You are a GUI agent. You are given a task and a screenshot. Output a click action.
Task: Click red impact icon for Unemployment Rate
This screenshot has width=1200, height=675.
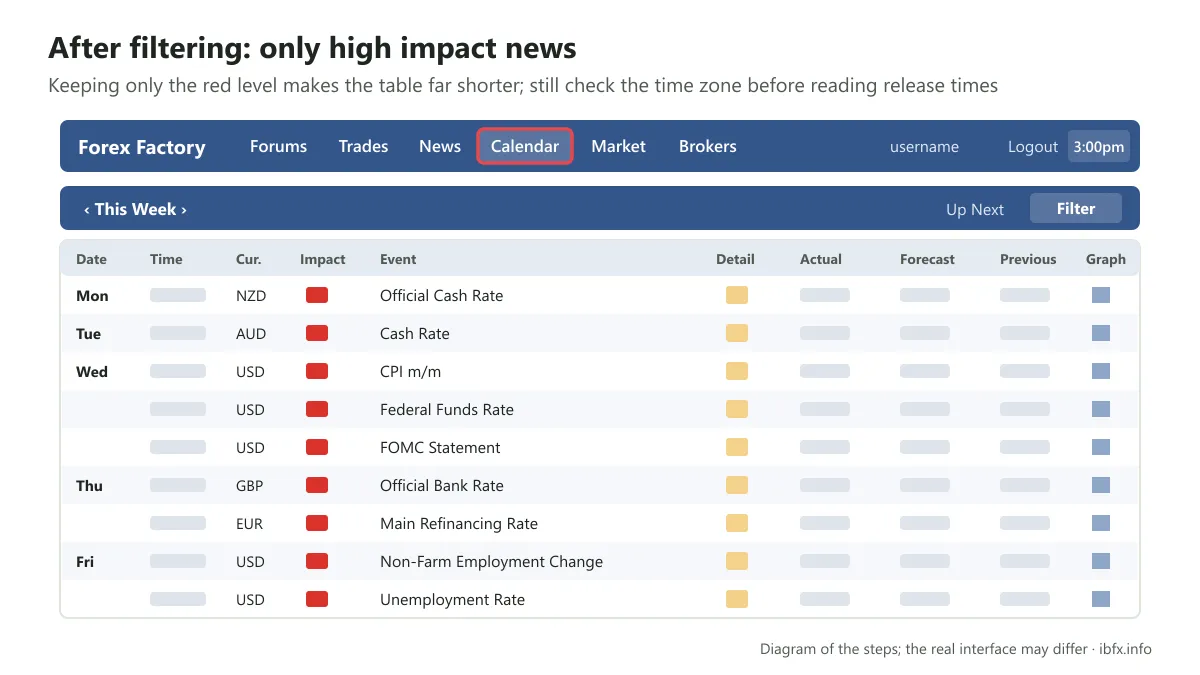tap(317, 599)
